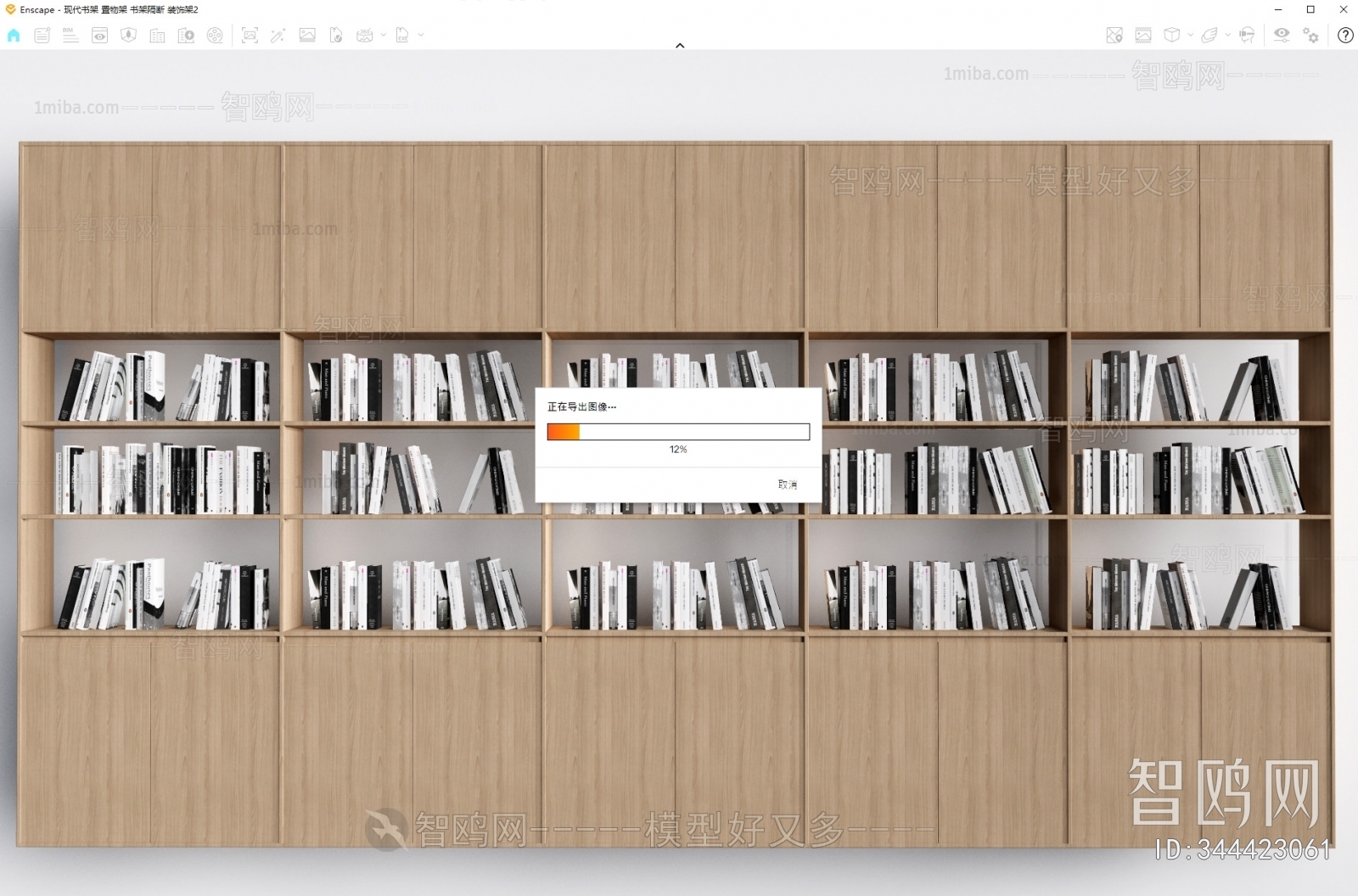Click the Help question mark button
This screenshot has height=896, width=1358.
click(x=1345, y=35)
